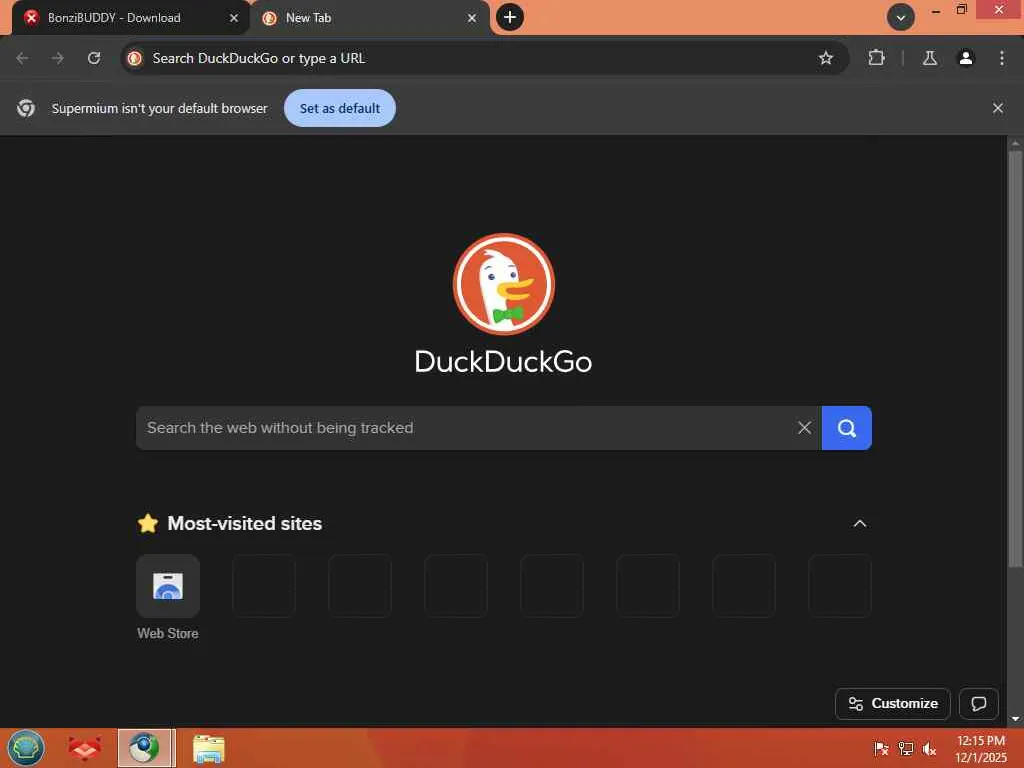1024x768 pixels.
Task: Open the network tray icon
Action: (905, 749)
